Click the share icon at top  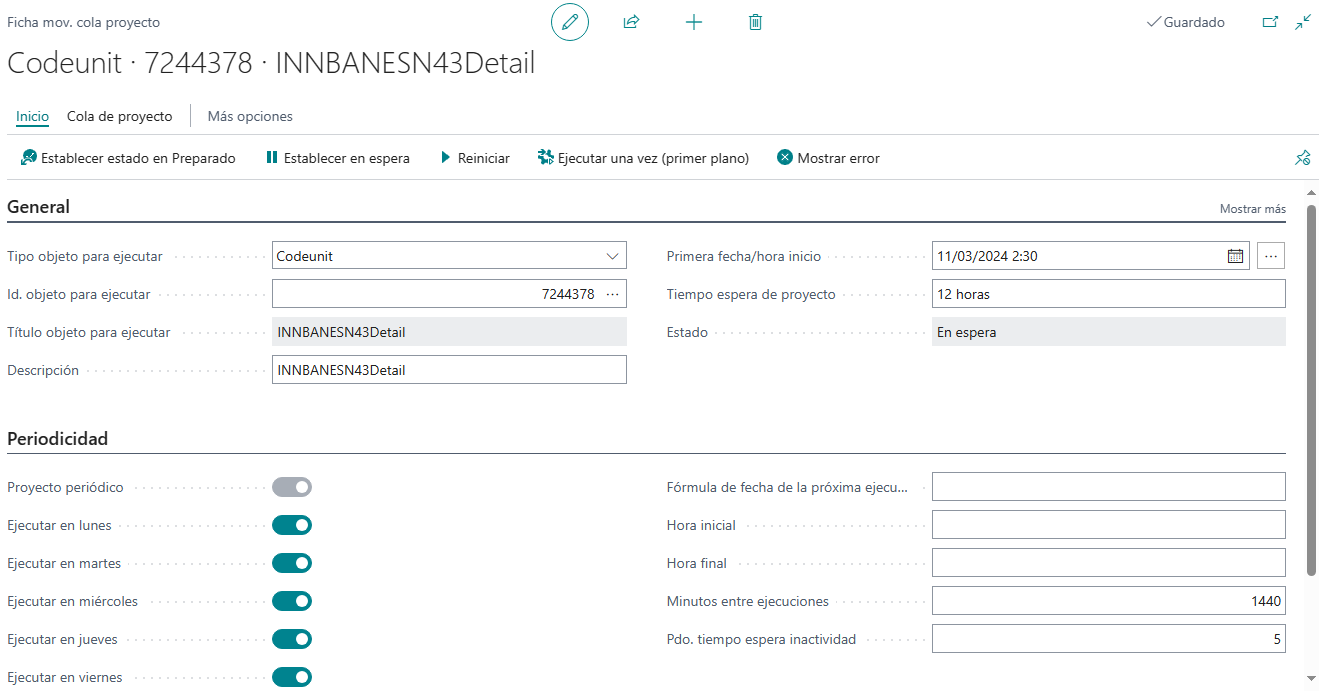click(631, 22)
